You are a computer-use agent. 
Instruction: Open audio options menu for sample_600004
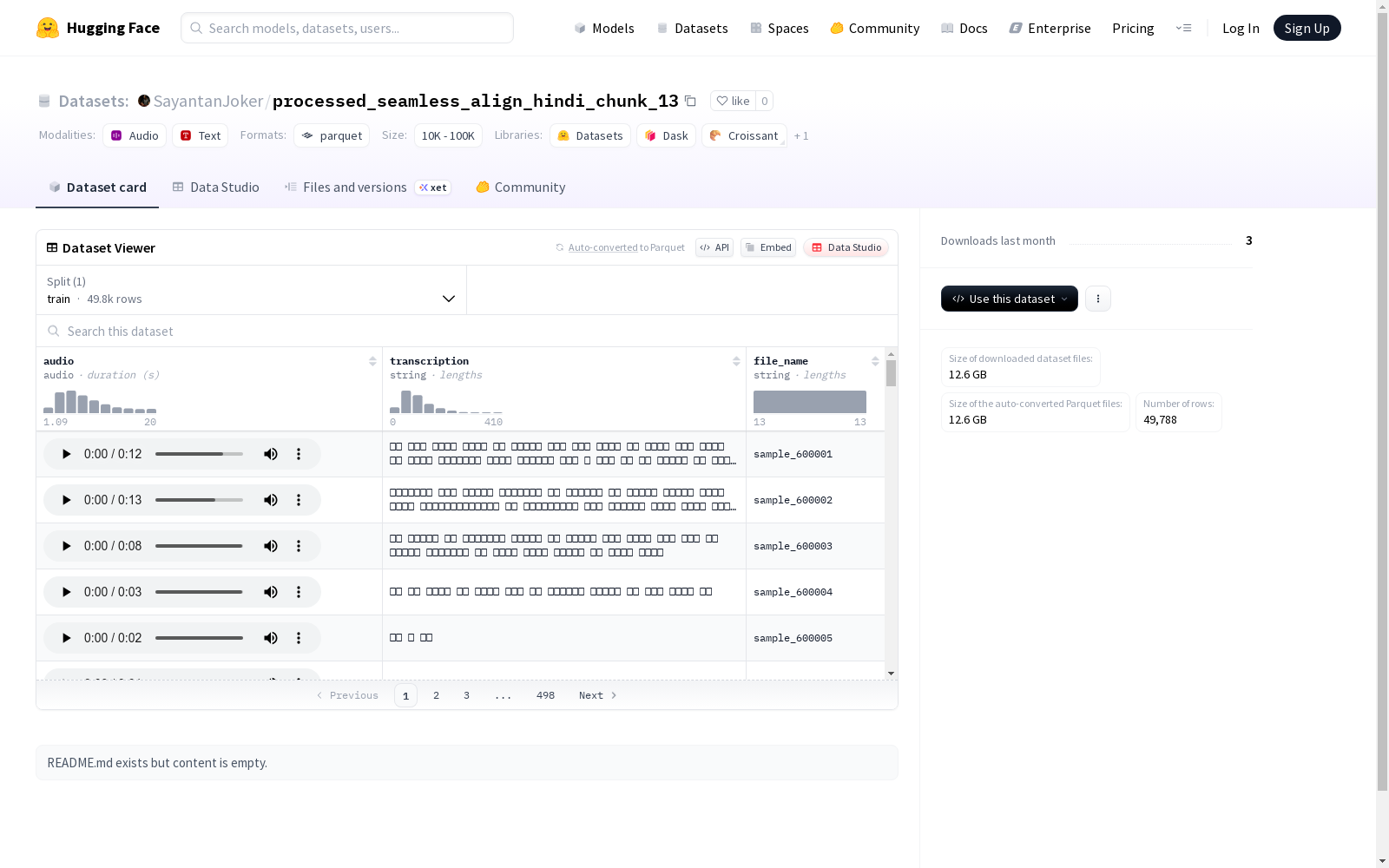pyautogui.click(x=299, y=592)
